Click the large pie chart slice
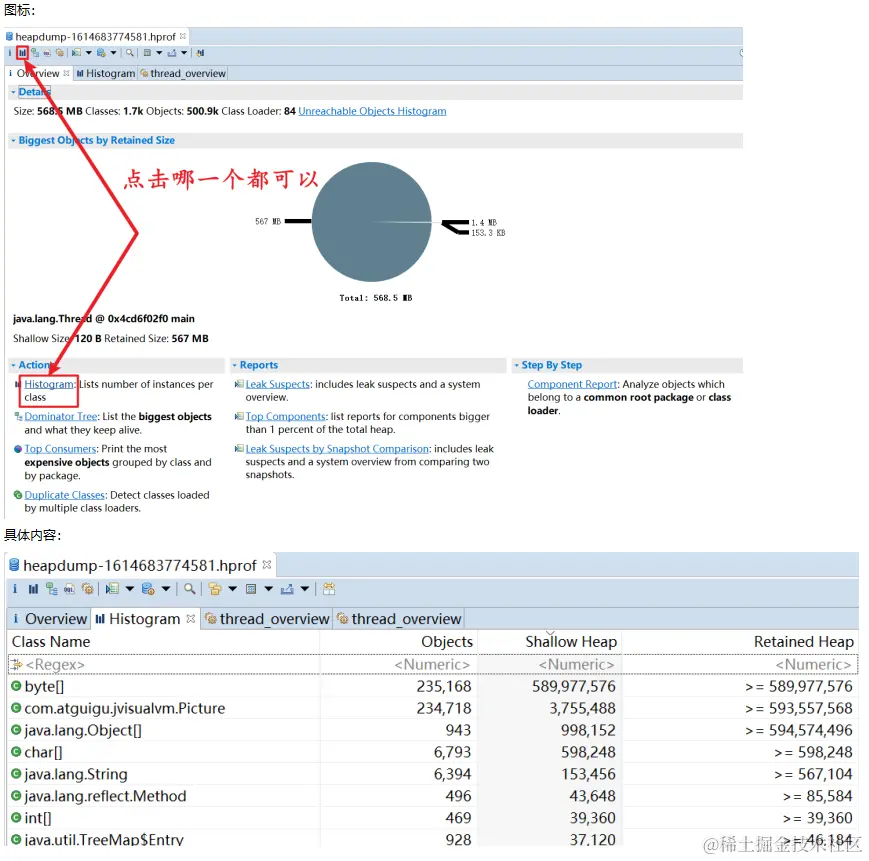Viewport: 869px width, 861px height. point(371,222)
